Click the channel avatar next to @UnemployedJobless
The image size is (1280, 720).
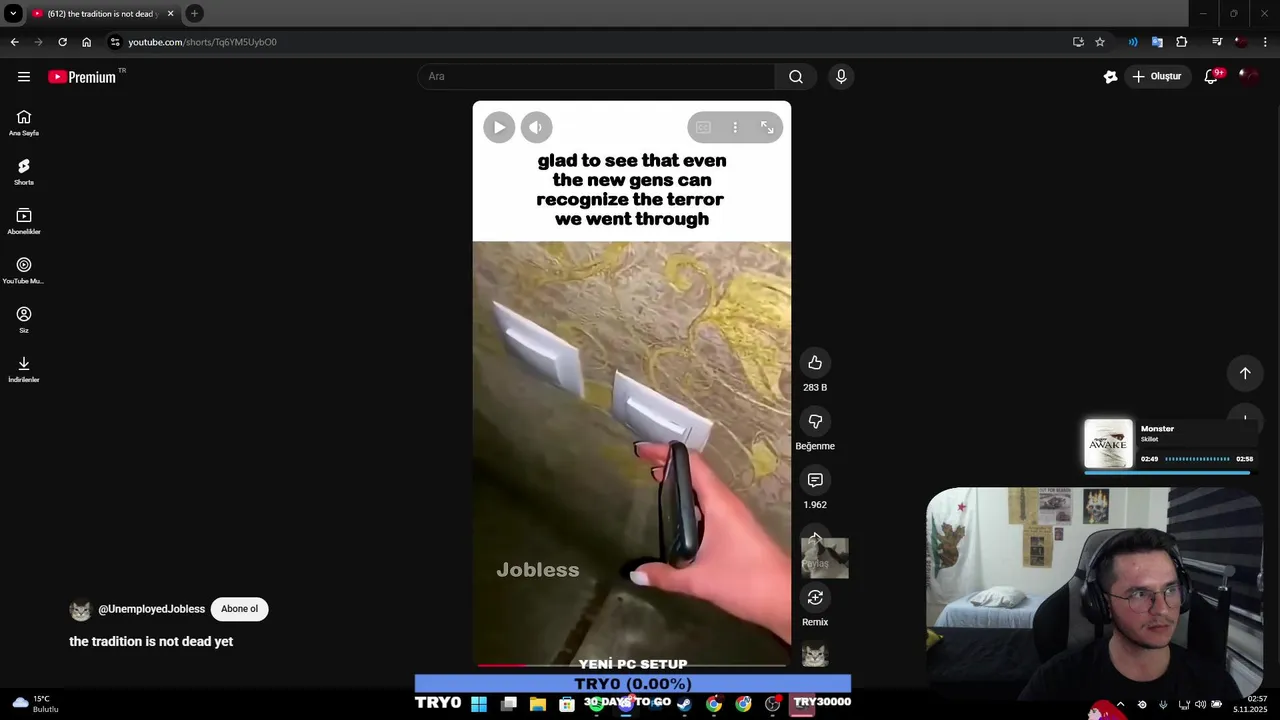click(80, 609)
